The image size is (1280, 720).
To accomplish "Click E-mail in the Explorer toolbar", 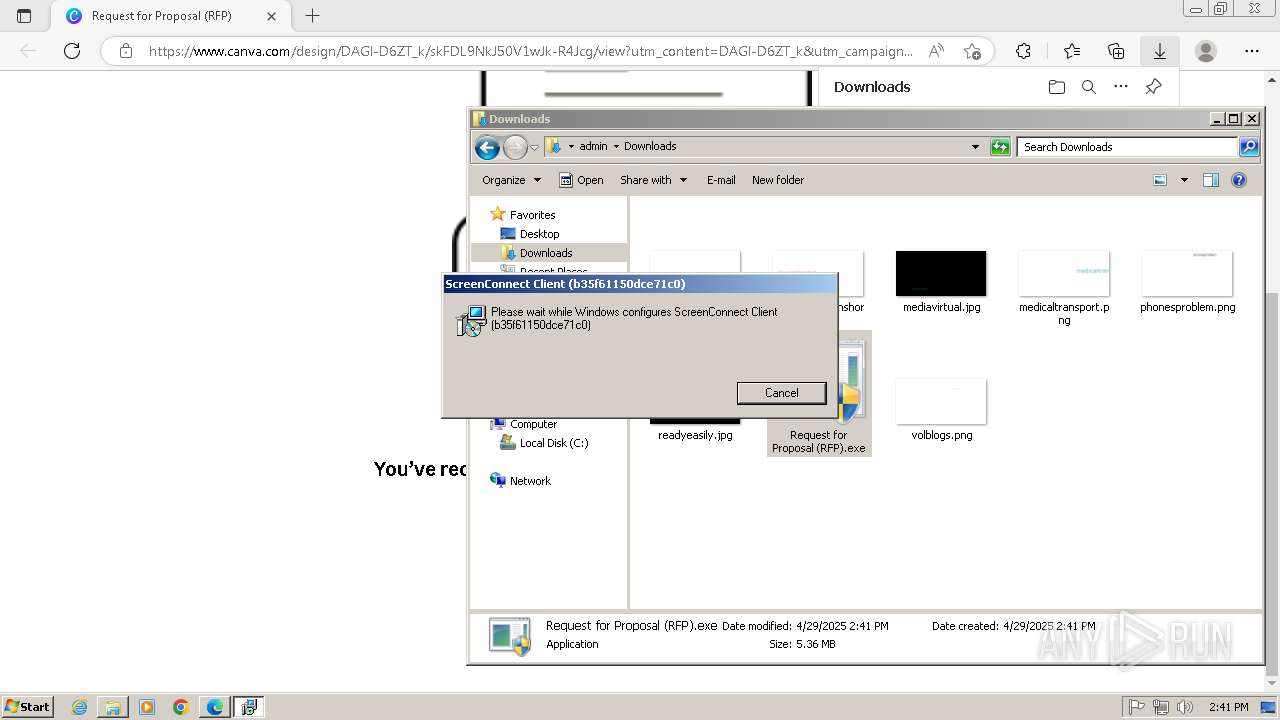I will pyautogui.click(x=721, y=180).
